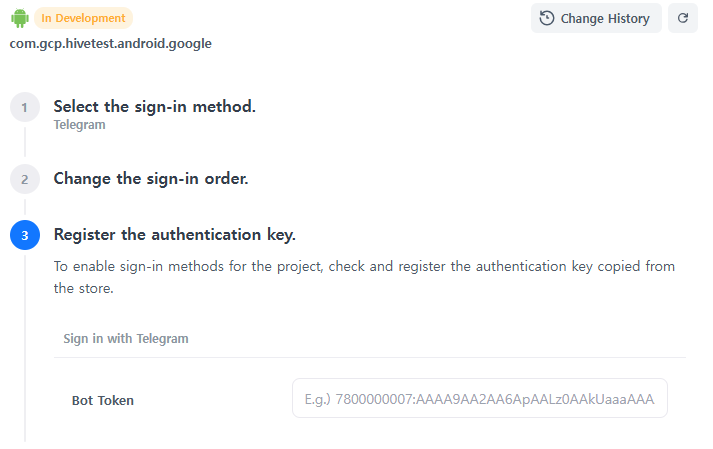This screenshot has width=713, height=449.
Task: Click the authentication key description paragraph
Action: pyautogui.click(x=364, y=277)
